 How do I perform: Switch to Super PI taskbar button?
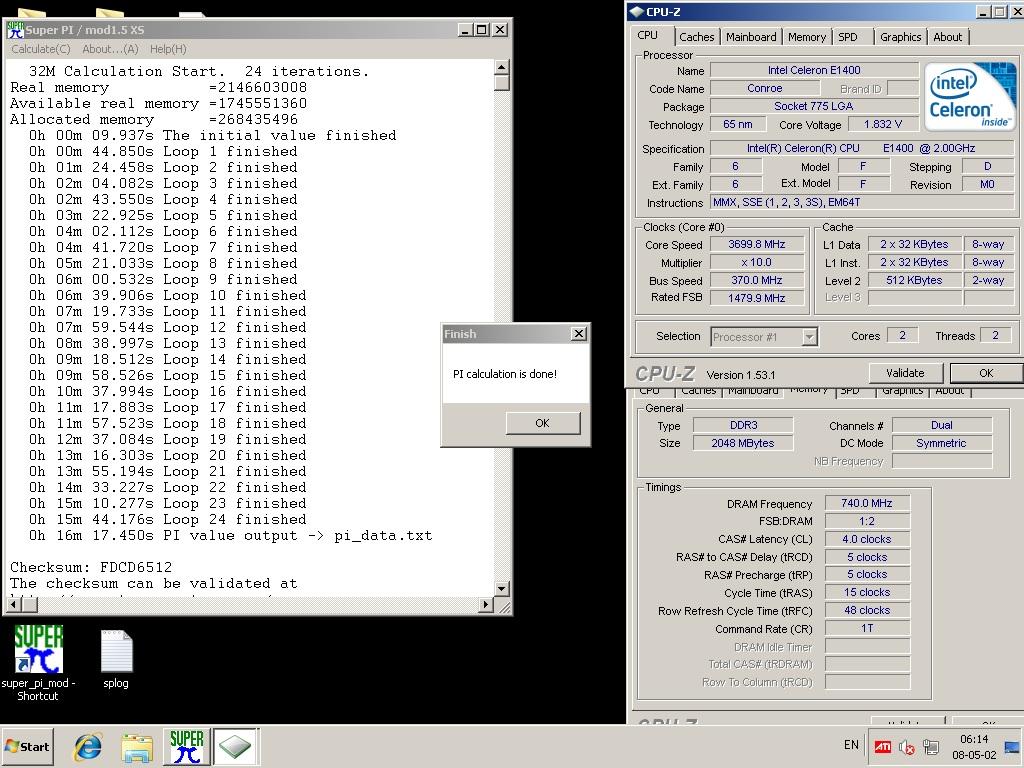[x=186, y=747]
